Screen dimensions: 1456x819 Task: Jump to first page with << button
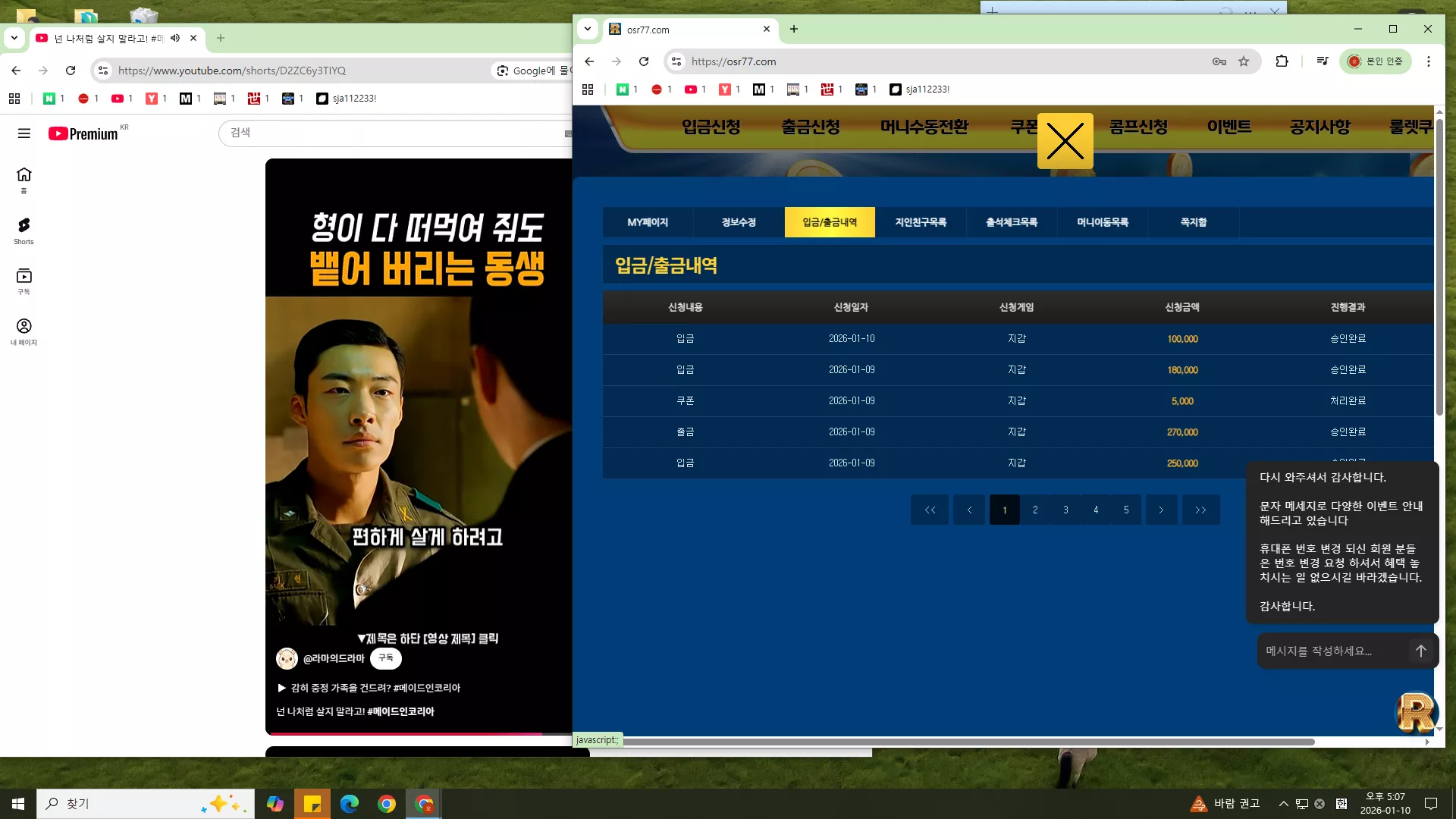click(930, 510)
